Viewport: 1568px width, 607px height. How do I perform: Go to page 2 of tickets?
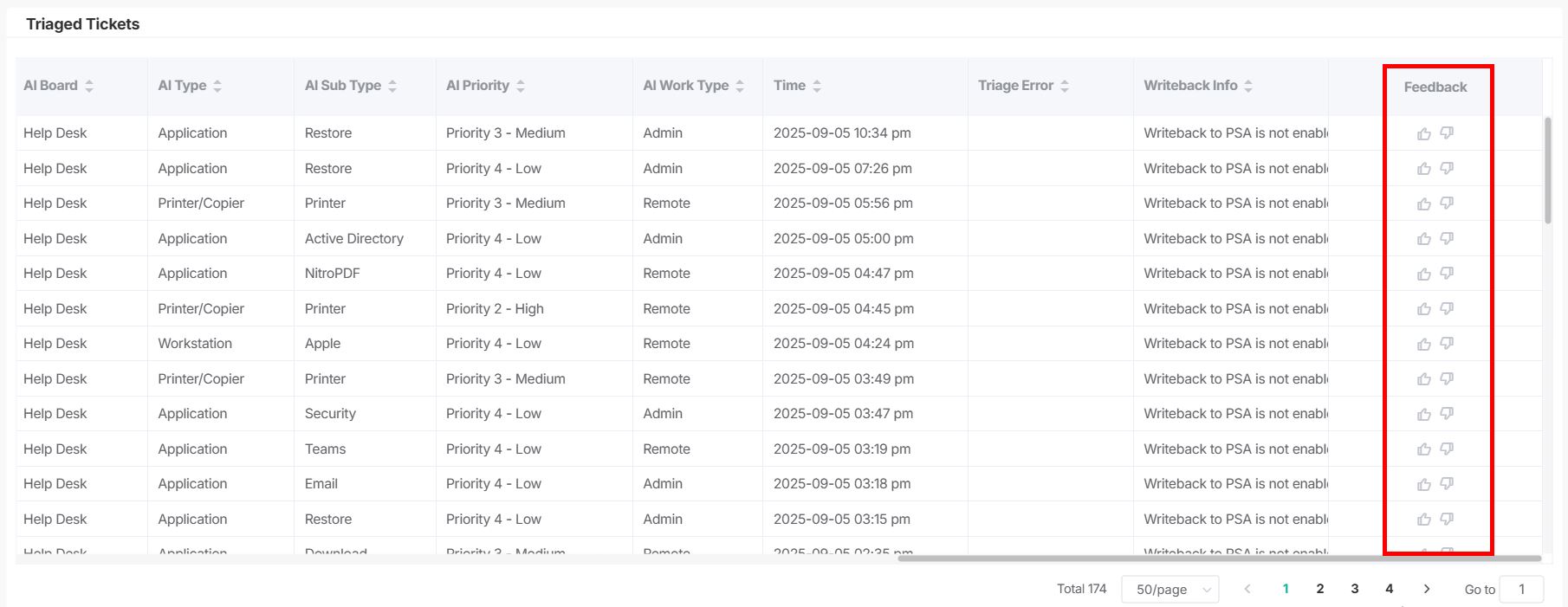coord(1320,589)
